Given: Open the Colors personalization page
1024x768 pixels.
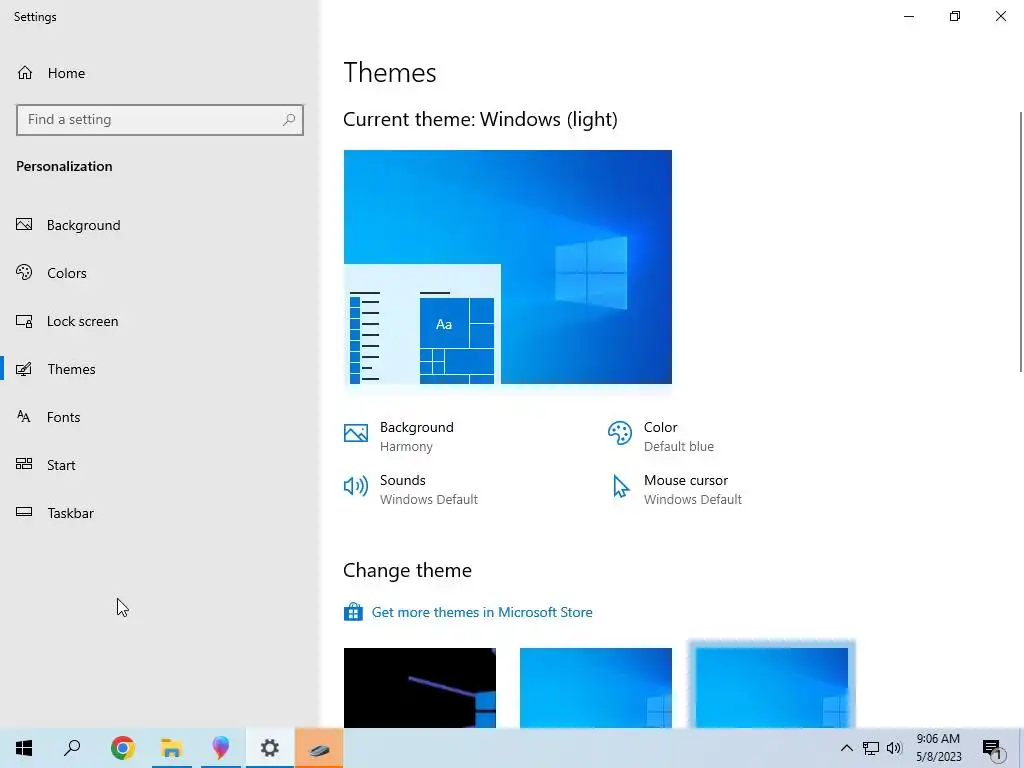Looking at the screenshot, I should (x=67, y=273).
